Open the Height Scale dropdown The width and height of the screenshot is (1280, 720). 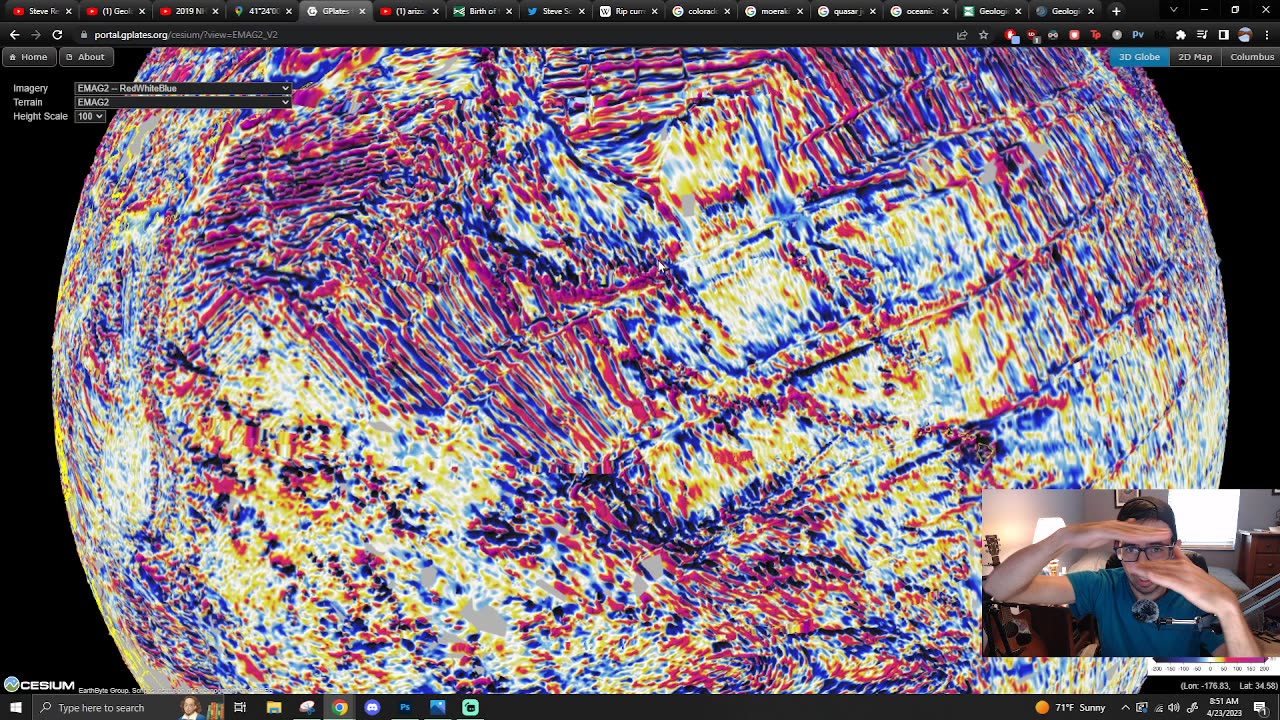click(x=90, y=116)
